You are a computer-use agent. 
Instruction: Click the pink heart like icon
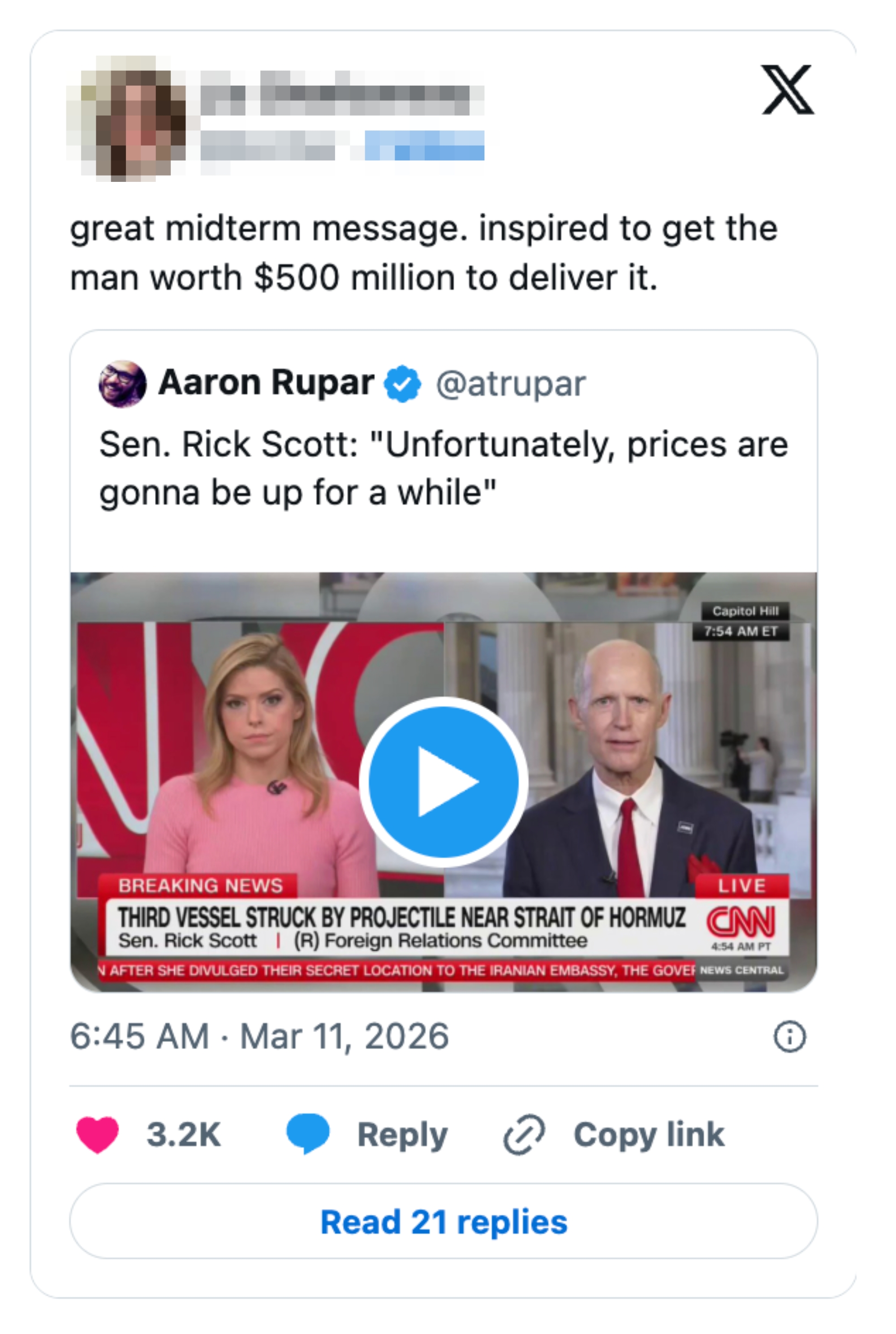click(x=97, y=1133)
